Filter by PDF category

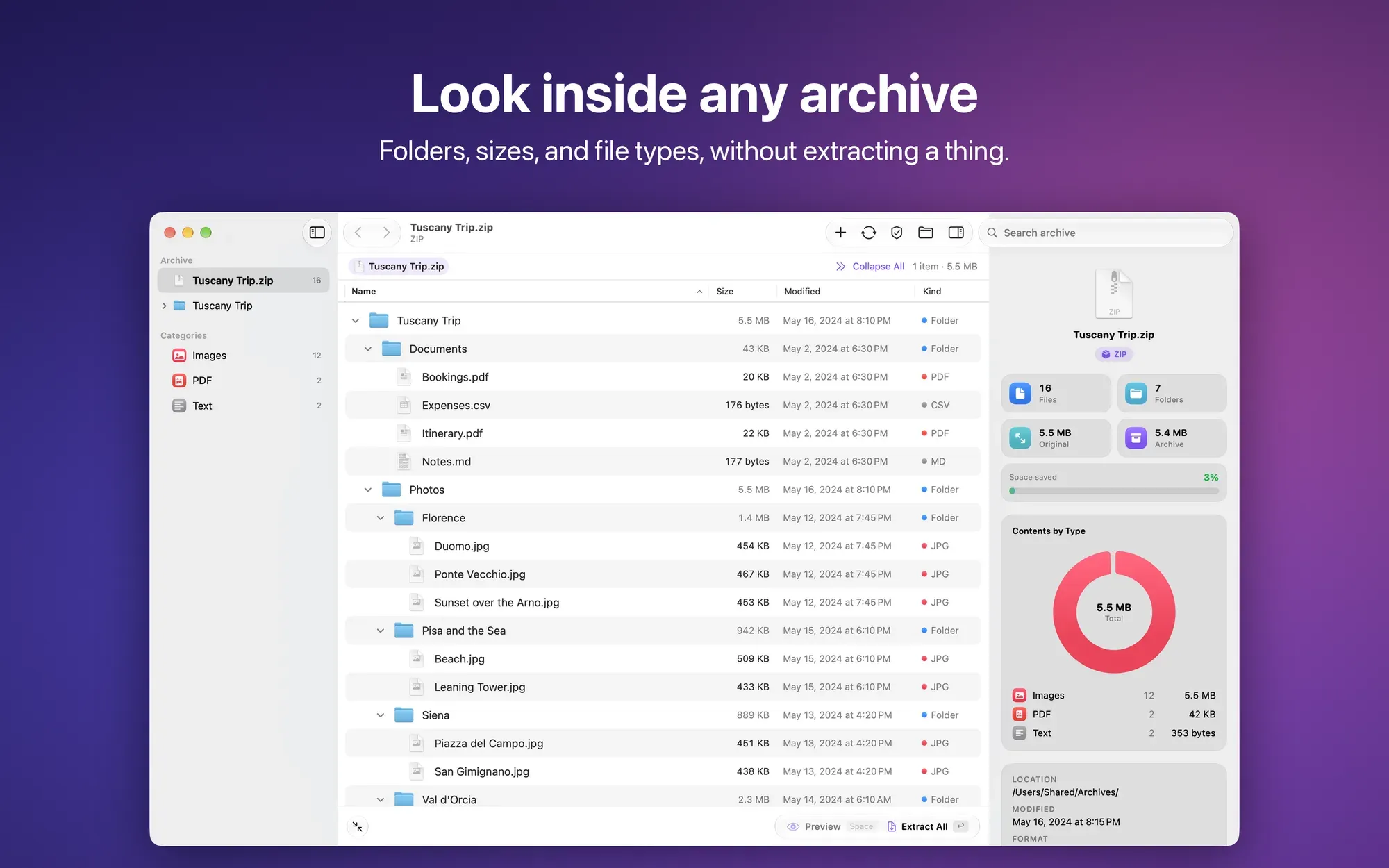[x=243, y=381]
